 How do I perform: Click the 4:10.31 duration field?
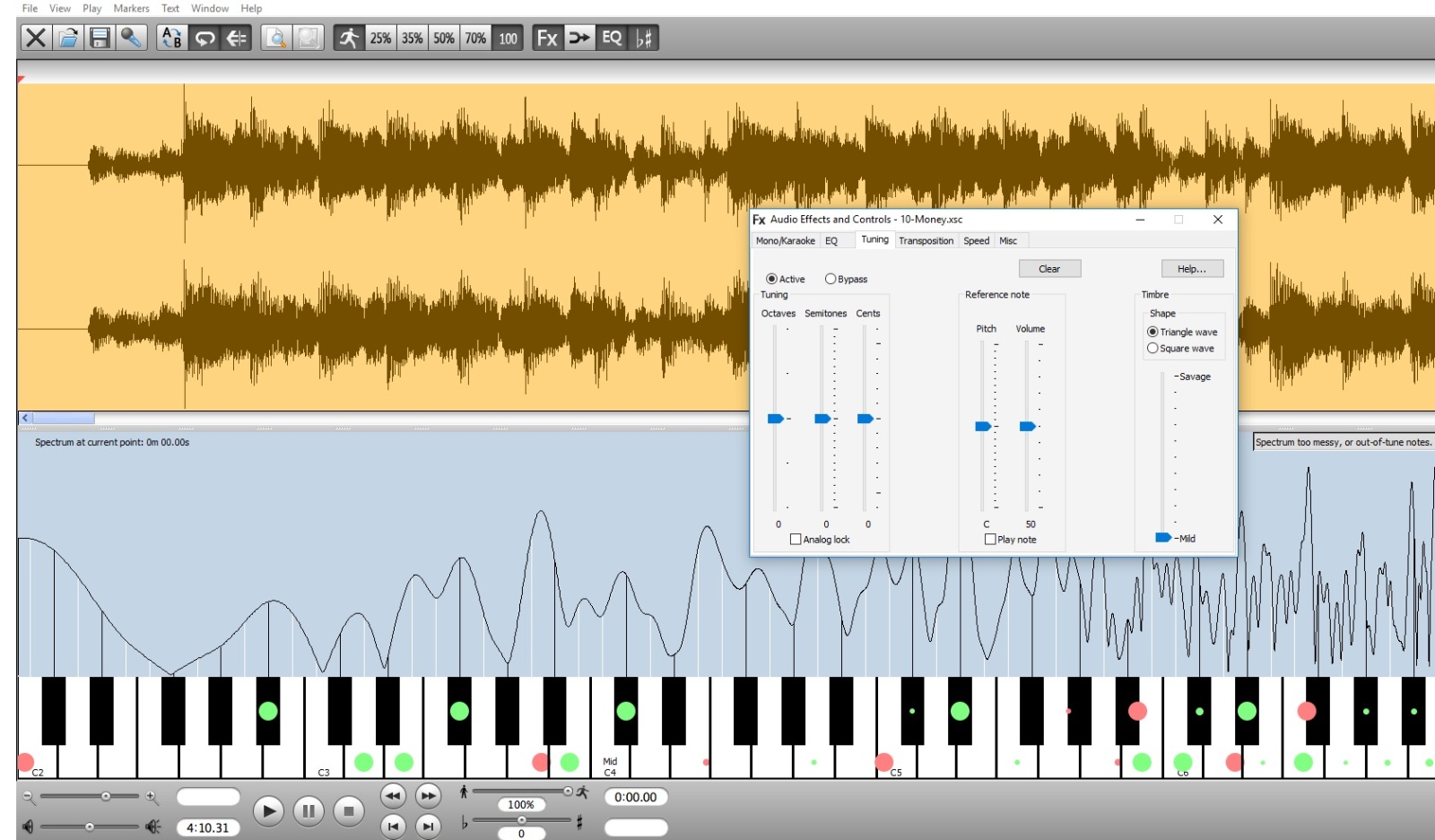[x=208, y=827]
